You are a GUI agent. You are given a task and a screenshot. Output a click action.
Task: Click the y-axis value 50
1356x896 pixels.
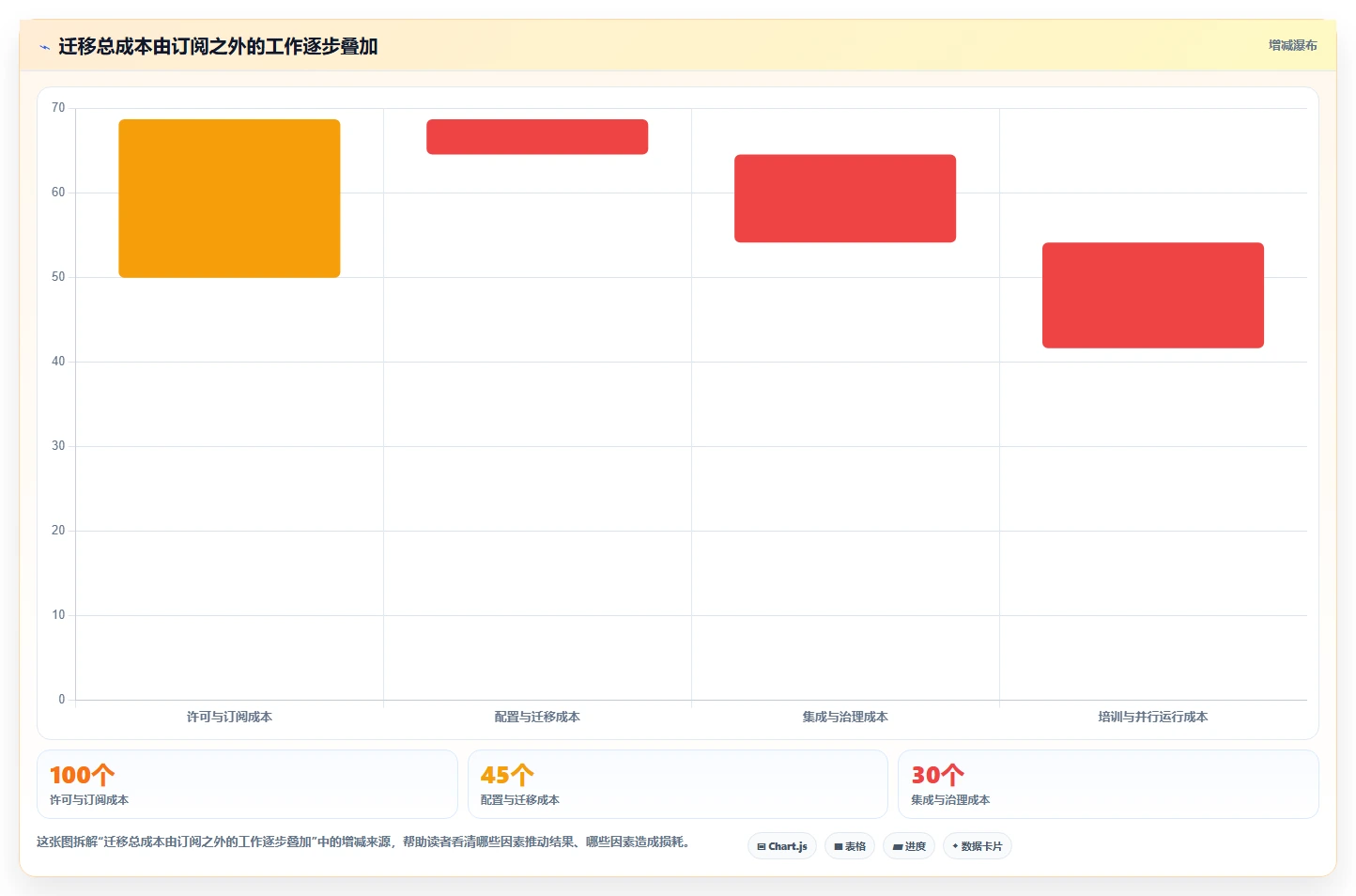tap(58, 277)
